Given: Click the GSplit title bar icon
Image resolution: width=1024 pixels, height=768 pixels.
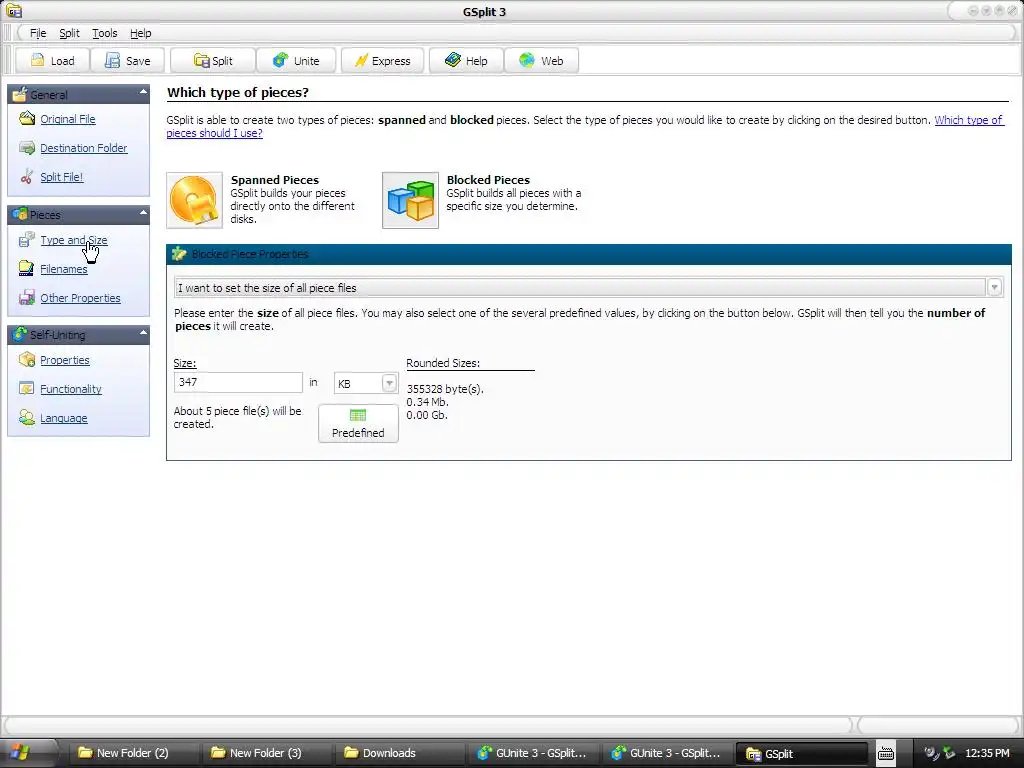Looking at the screenshot, I should tap(13, 11).
